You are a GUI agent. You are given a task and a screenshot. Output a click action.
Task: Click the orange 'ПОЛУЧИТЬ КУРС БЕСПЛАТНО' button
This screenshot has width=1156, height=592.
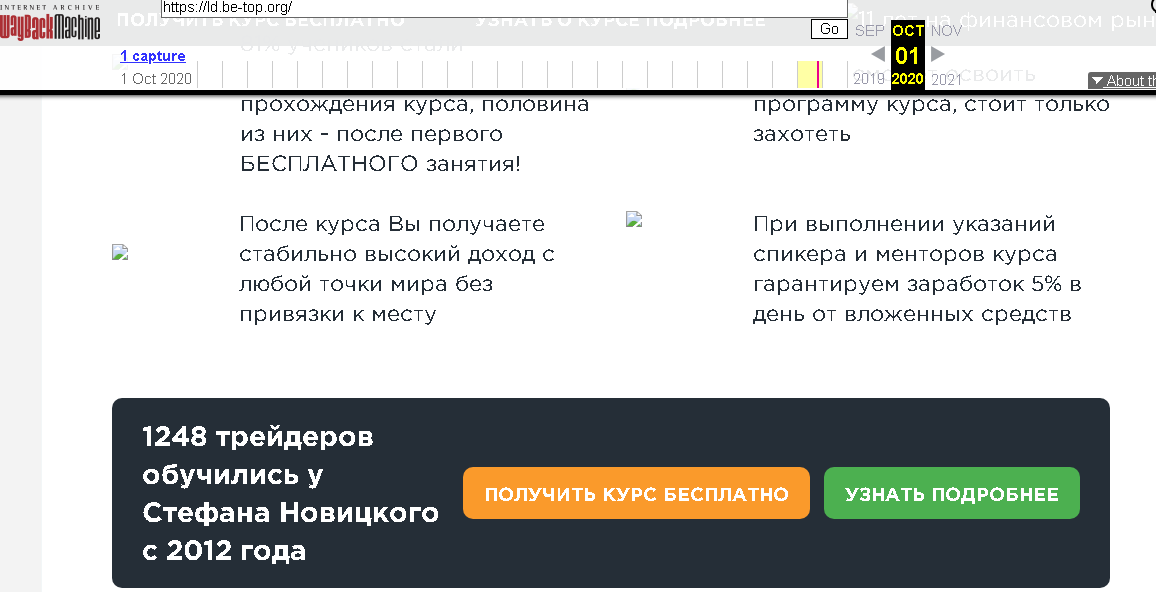(x=636, y=494)
